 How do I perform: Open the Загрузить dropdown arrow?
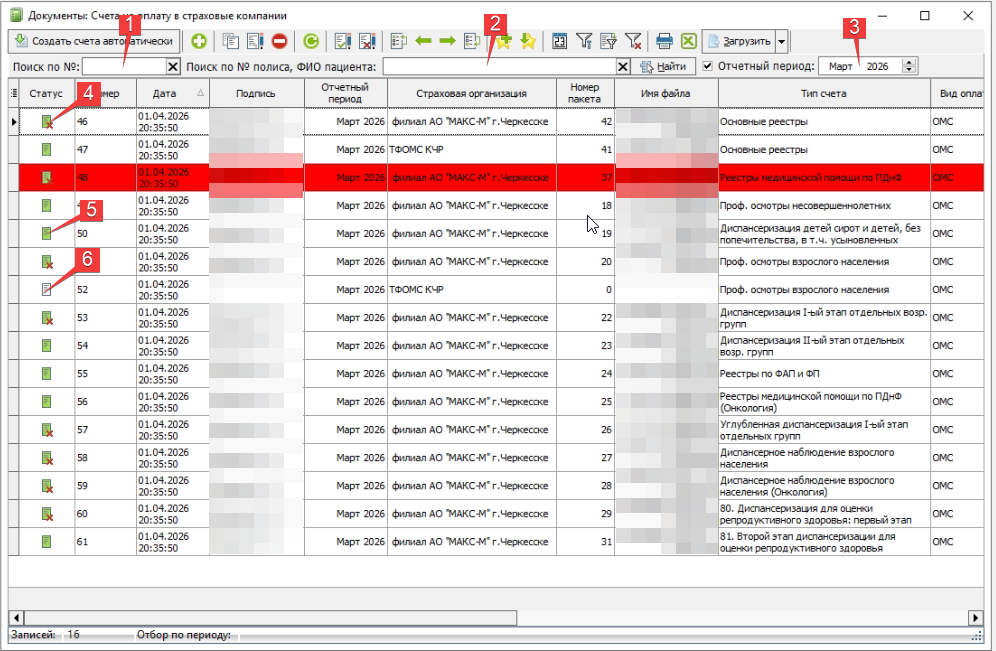pyautogui.click(x=782, y=41)
